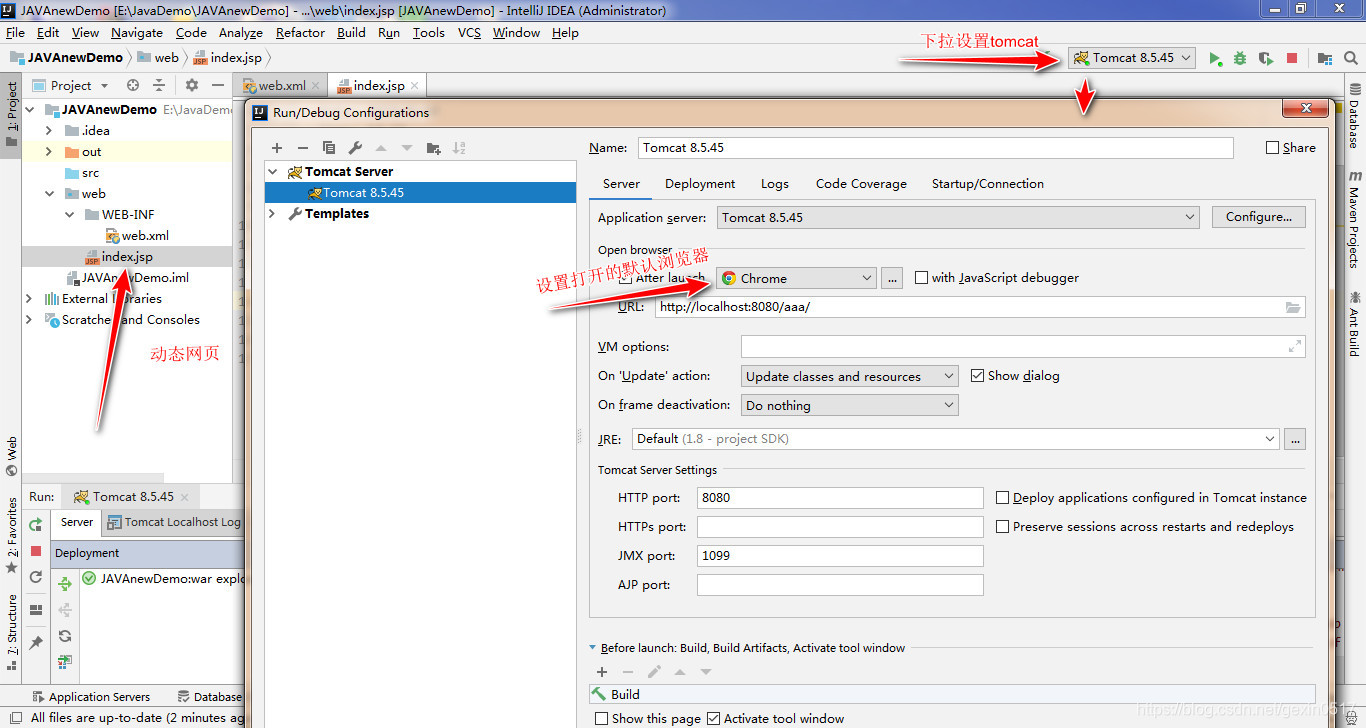Screen dimensions: 1366x728
Task: Run with Coverage from the main toolbar
Action: (1266, 58)
